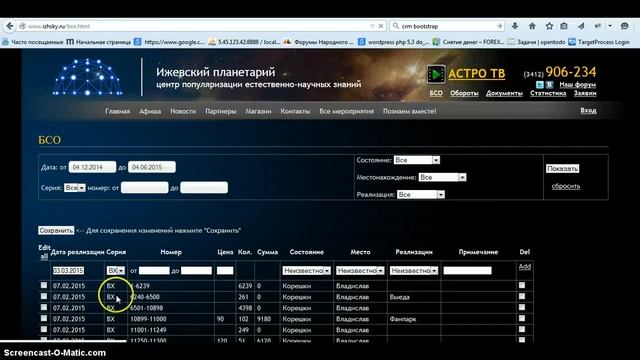640x360 pixels.
Task: Focus the Цена input in add row
Action: click(x=225, y=270)
